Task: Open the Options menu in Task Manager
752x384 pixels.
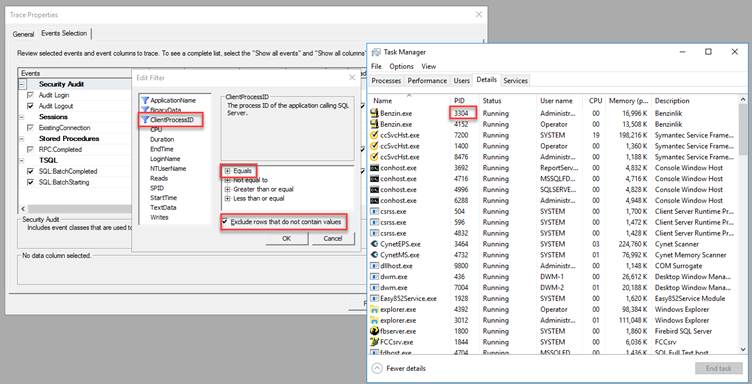Action: pos(401,66)
